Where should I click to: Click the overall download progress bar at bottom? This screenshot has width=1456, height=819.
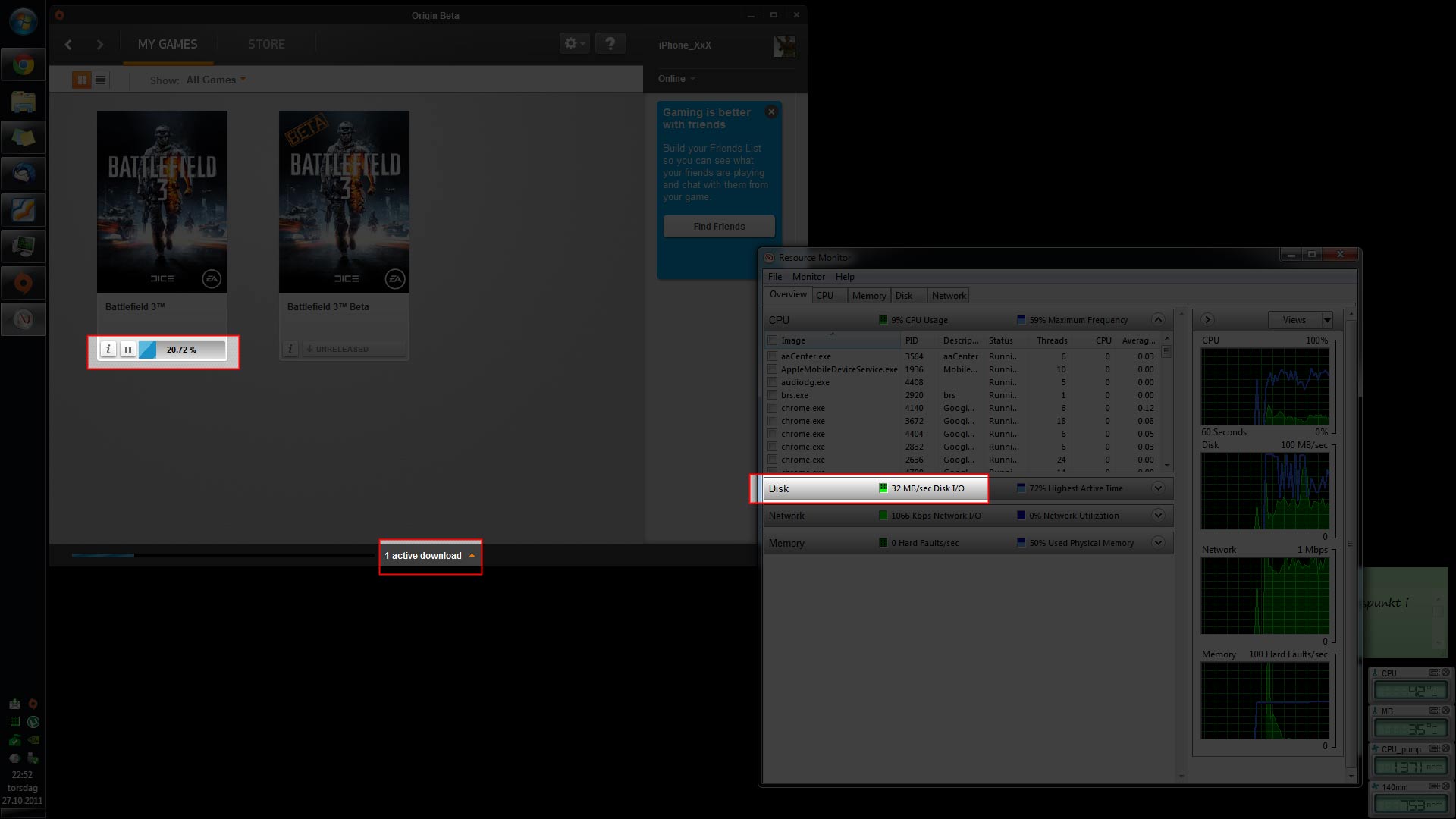click(222, 555)
